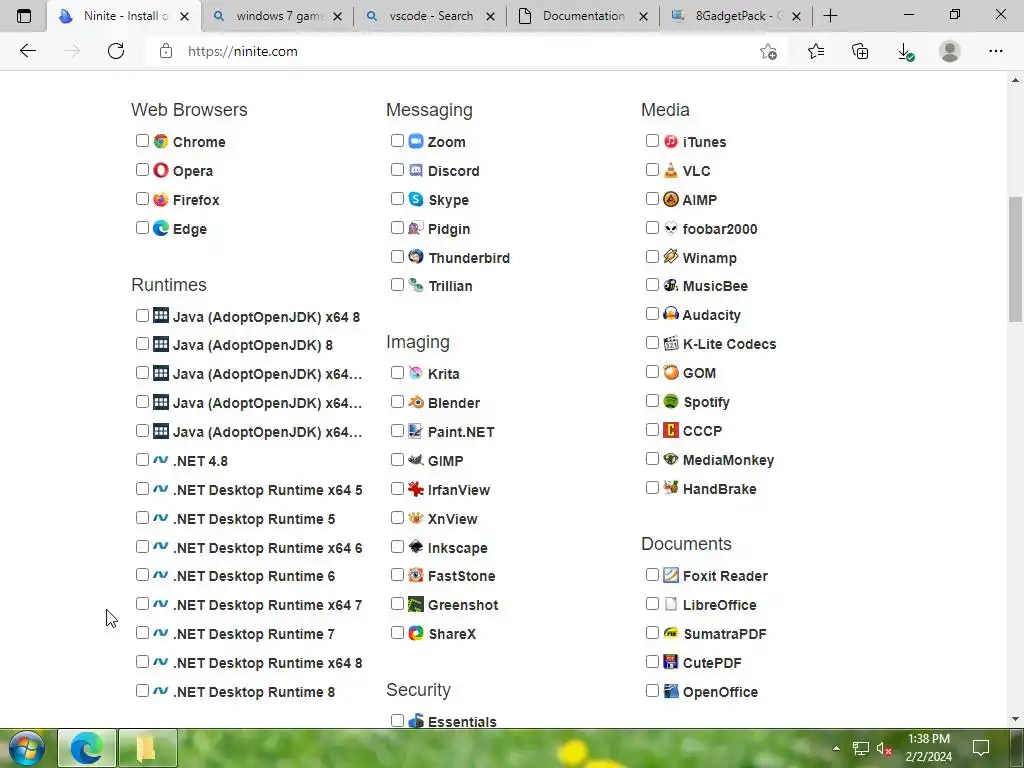
Task: Click the Audacity headphones icon
Action: click(671, 314)
